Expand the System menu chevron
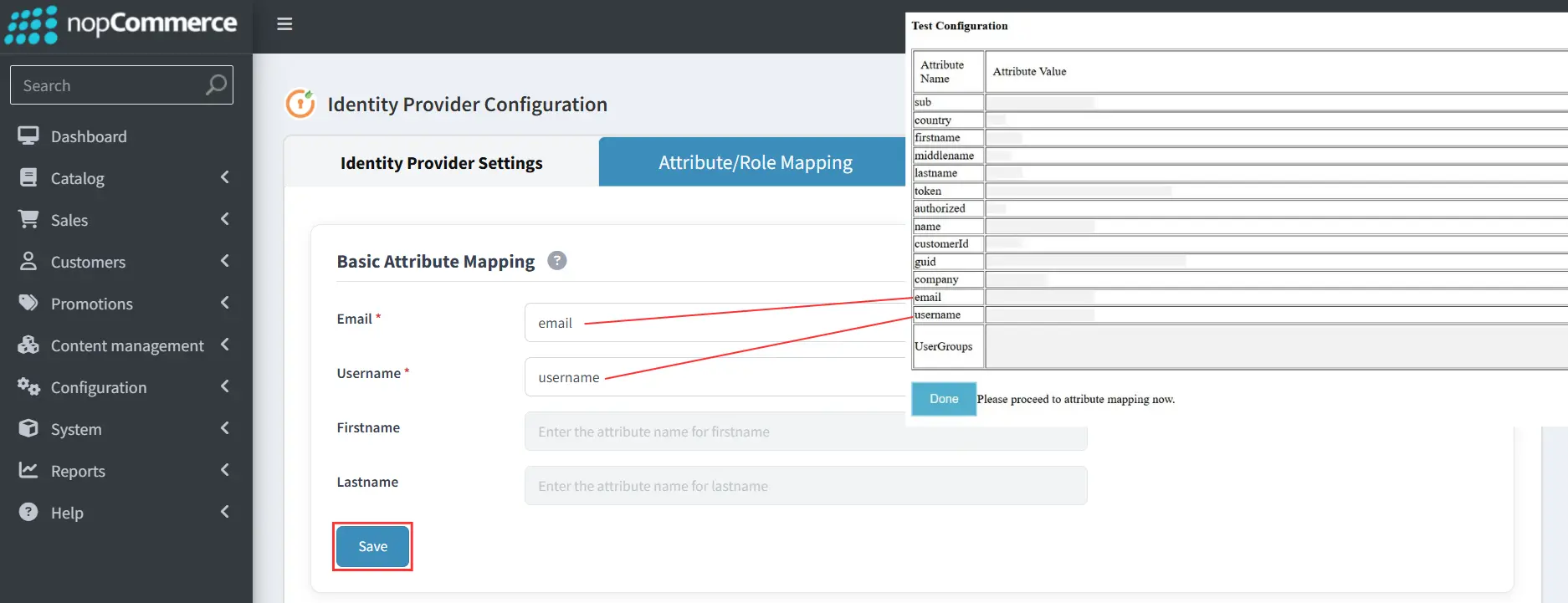The image size is (1568, 603). click(224, 428)
